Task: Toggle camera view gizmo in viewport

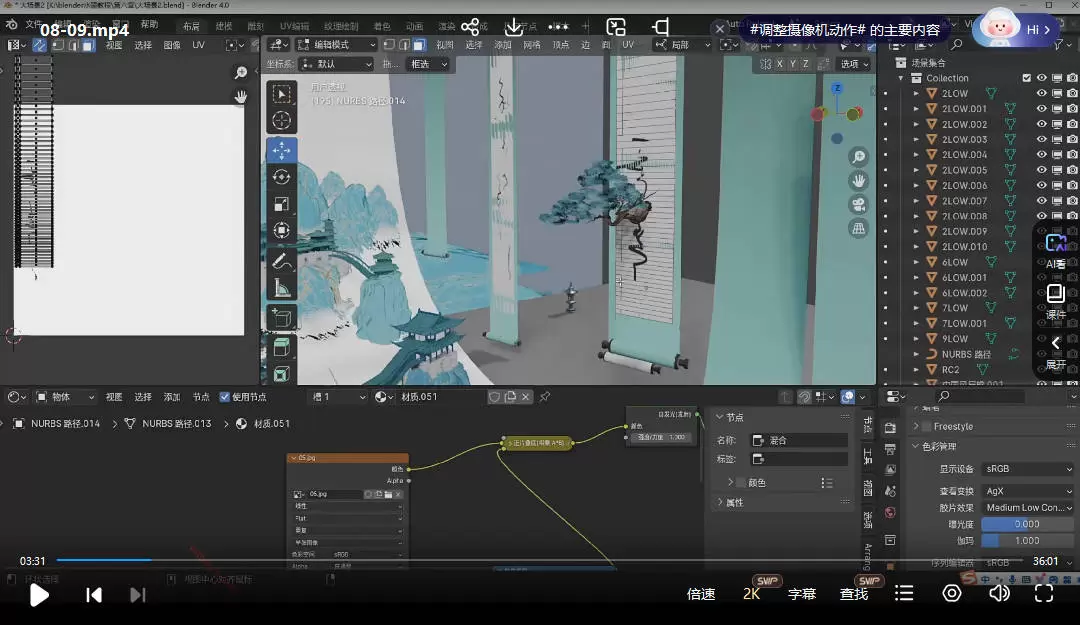Action: click(x=858, y=205)
